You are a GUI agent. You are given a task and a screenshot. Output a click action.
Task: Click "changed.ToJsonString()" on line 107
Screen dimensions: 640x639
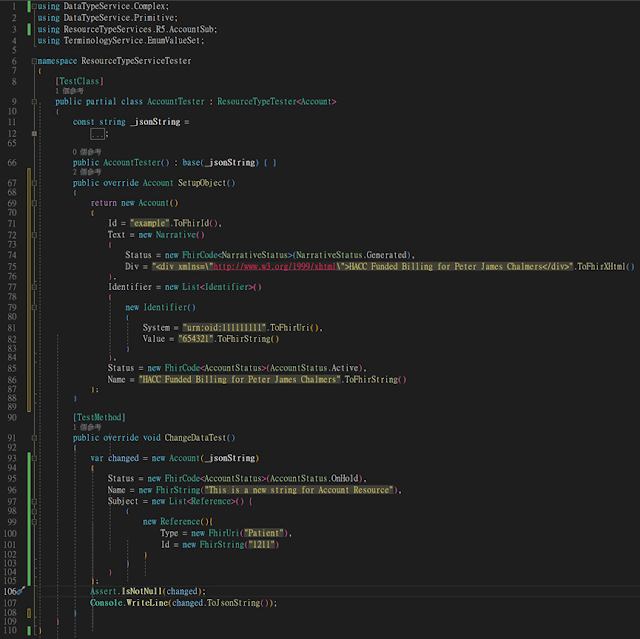point(221,603)
